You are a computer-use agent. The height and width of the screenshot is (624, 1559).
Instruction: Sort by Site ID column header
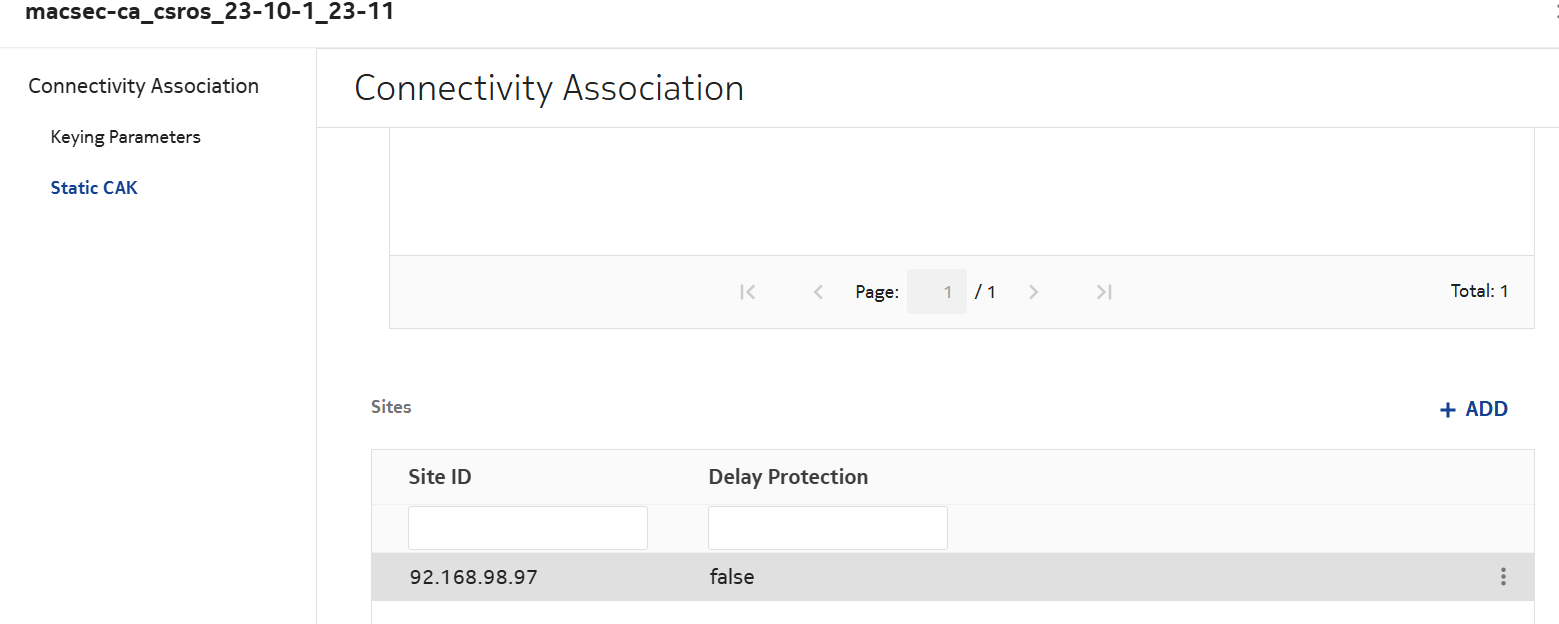click(x=440, y=477)
